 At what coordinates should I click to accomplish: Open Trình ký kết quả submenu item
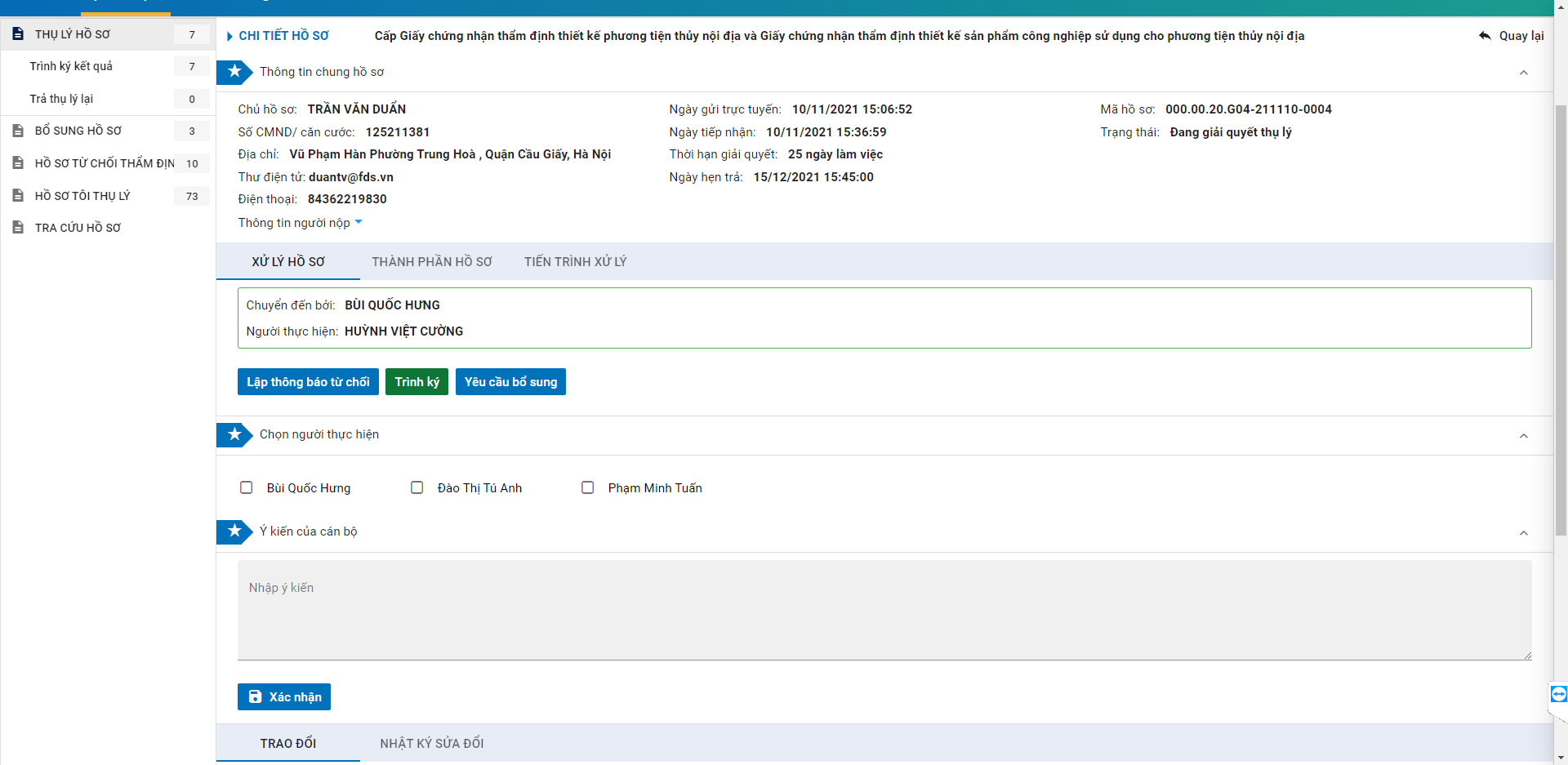click(x=108, y=66)
